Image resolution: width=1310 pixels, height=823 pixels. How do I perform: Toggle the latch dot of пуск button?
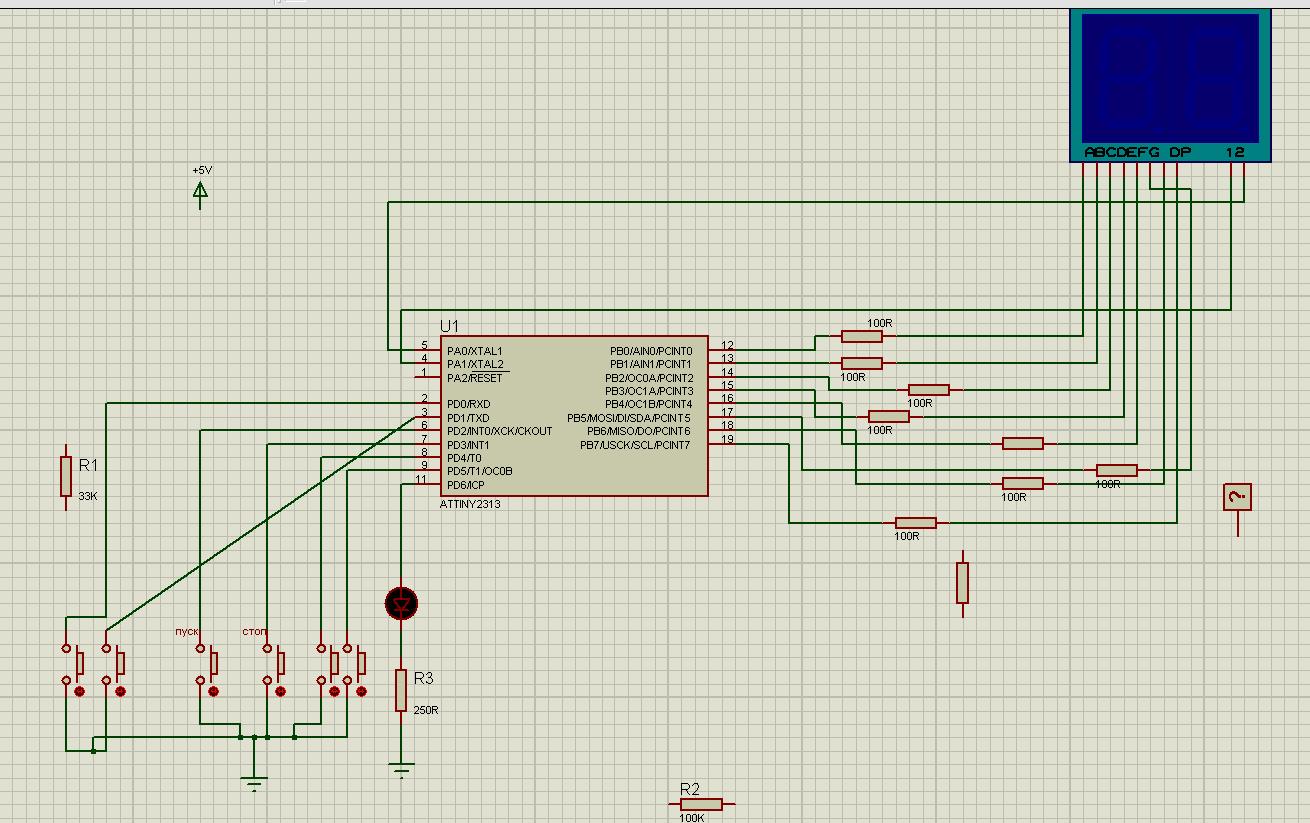pyautogui.click(x=213, y=691)
